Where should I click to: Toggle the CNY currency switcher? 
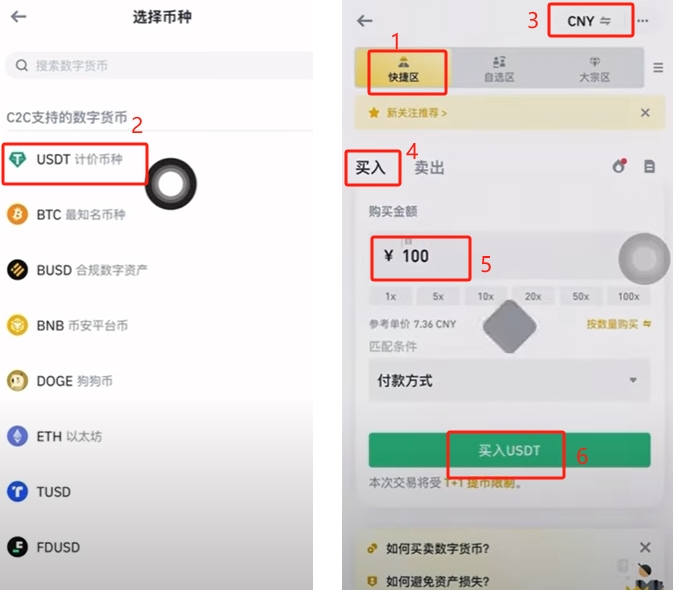(x=590, y=21)
